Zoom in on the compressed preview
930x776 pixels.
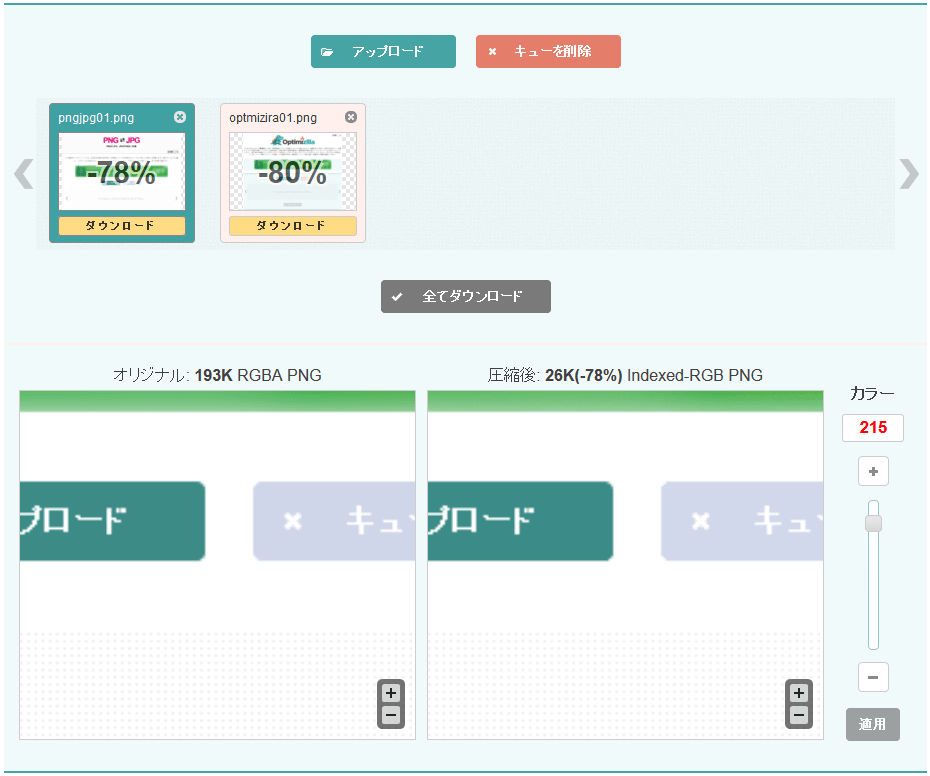pos(798,693)
